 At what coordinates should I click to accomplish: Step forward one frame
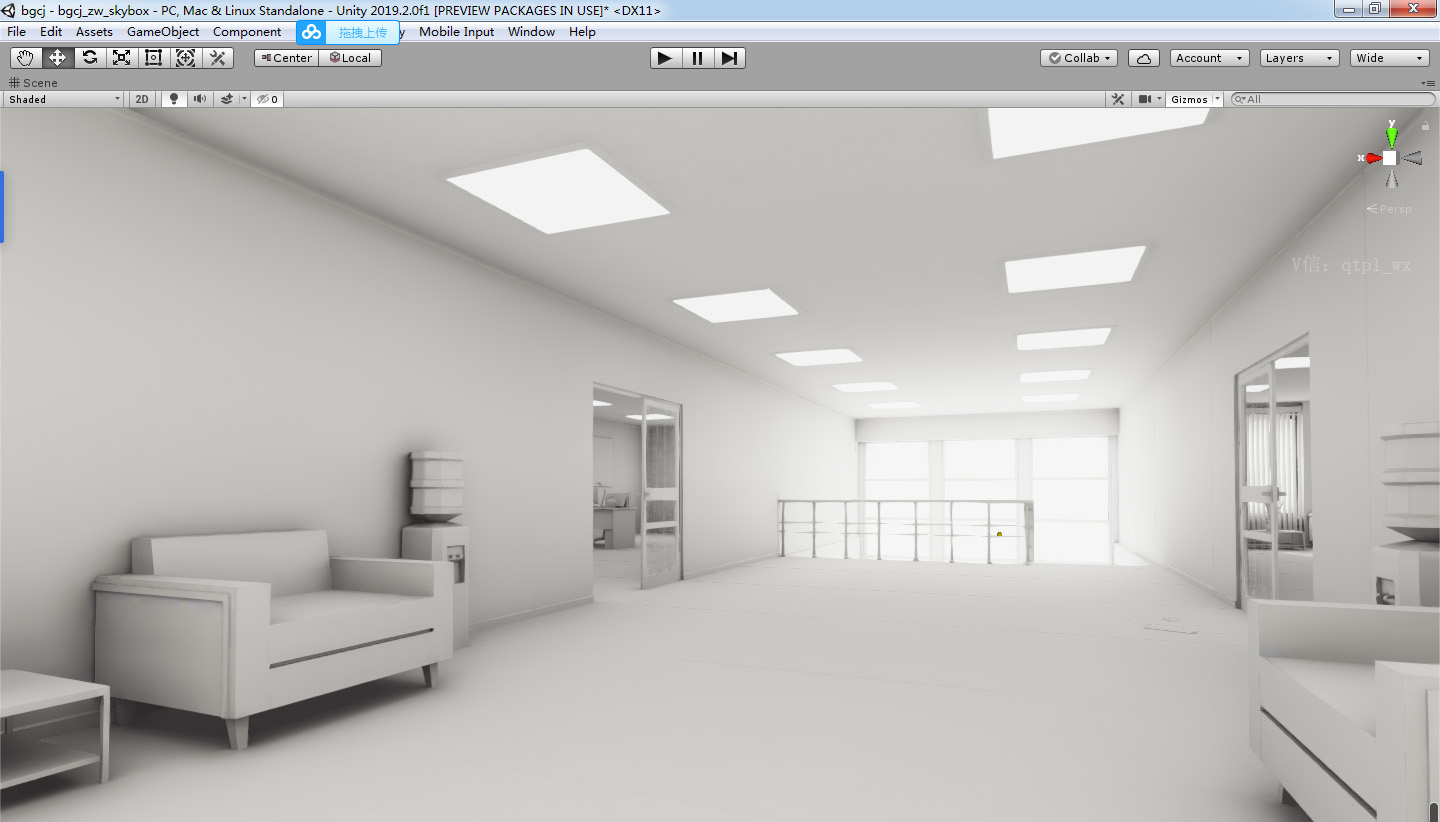pyautogui.click(x=729, y=58)
